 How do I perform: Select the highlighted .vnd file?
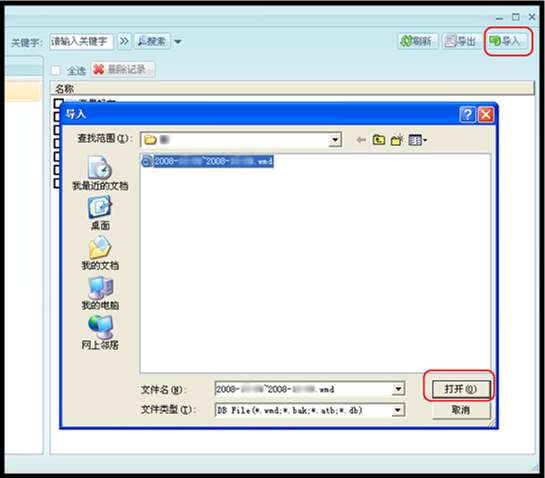(x=208, y=161)
